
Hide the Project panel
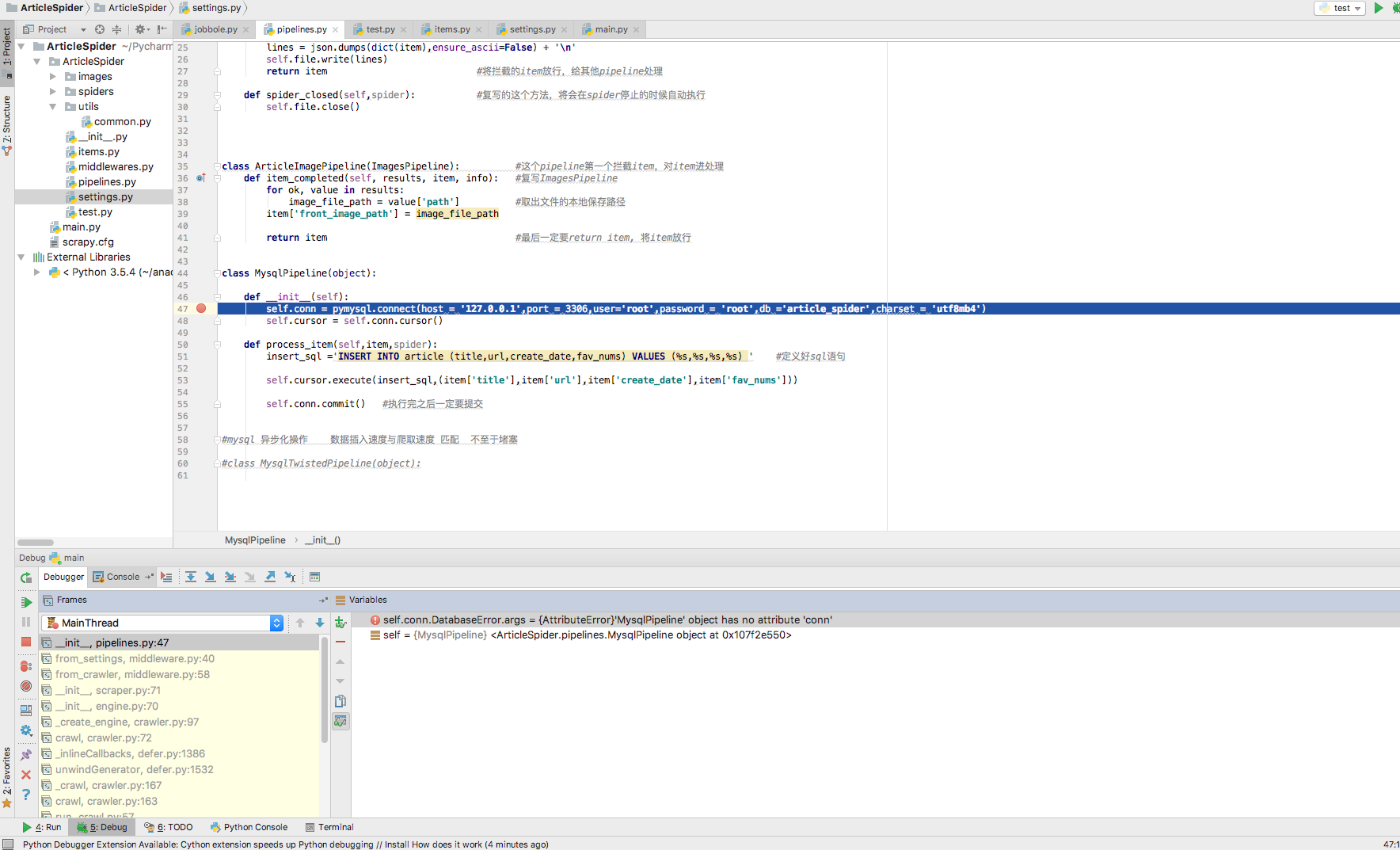click(x=162, y=29)
